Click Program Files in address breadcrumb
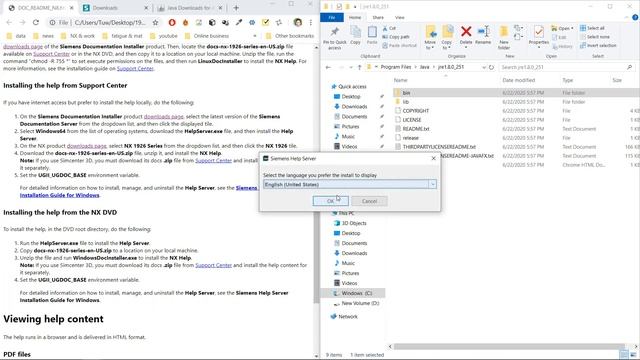The image size is (640, 360). point(396,67)
